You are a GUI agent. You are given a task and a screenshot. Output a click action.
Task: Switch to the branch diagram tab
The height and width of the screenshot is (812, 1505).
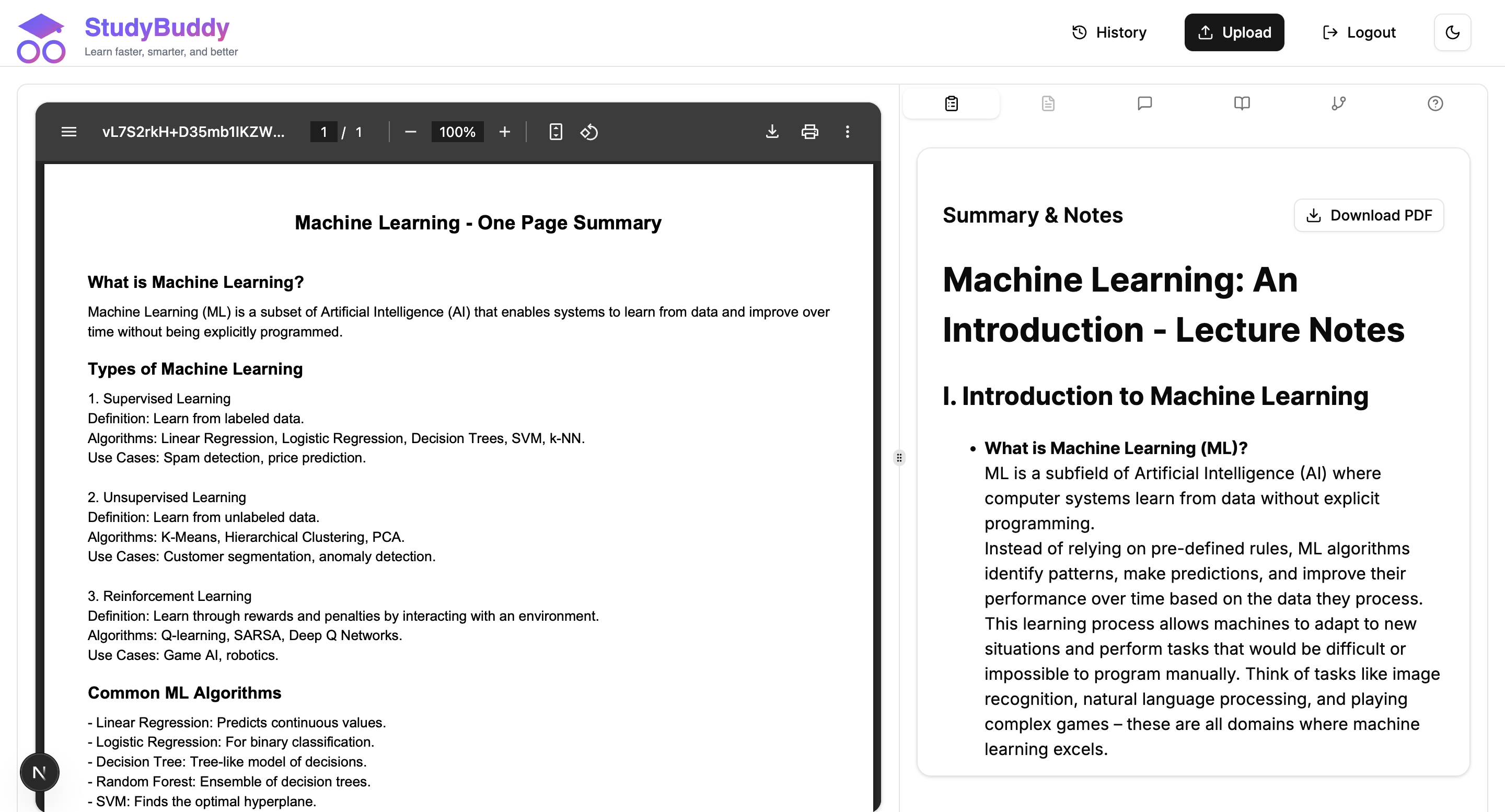point(1338,103)
